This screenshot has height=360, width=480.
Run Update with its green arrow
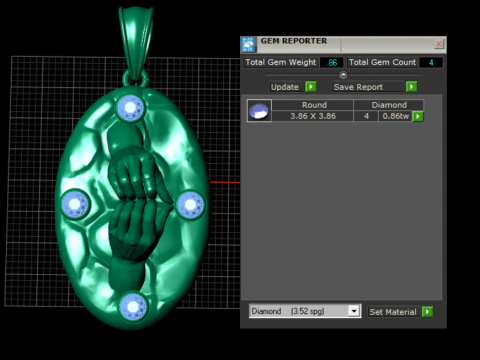[x=311, y=87]
